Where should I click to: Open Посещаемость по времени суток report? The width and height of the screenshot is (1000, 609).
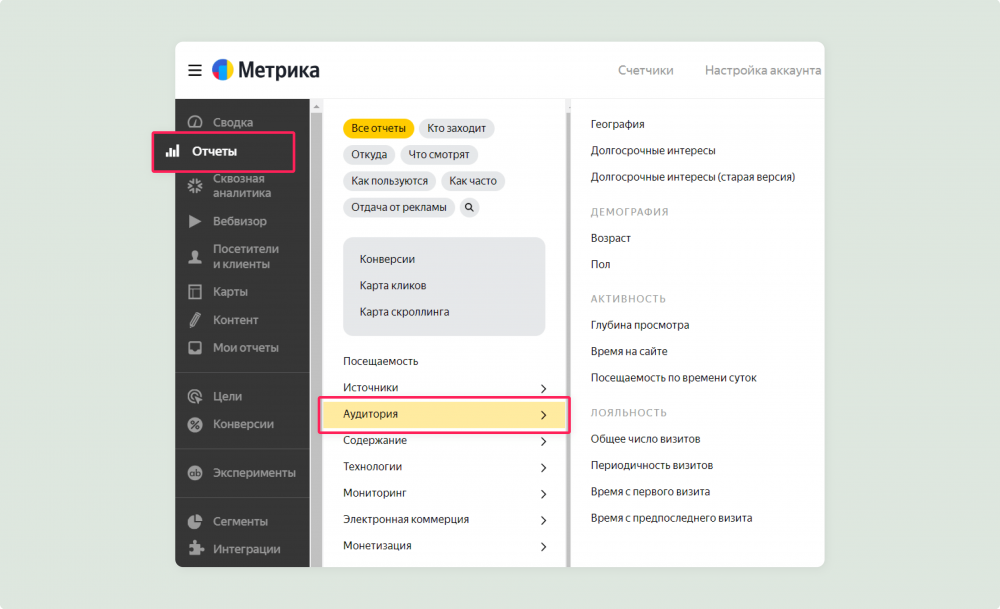coord(673,378)
